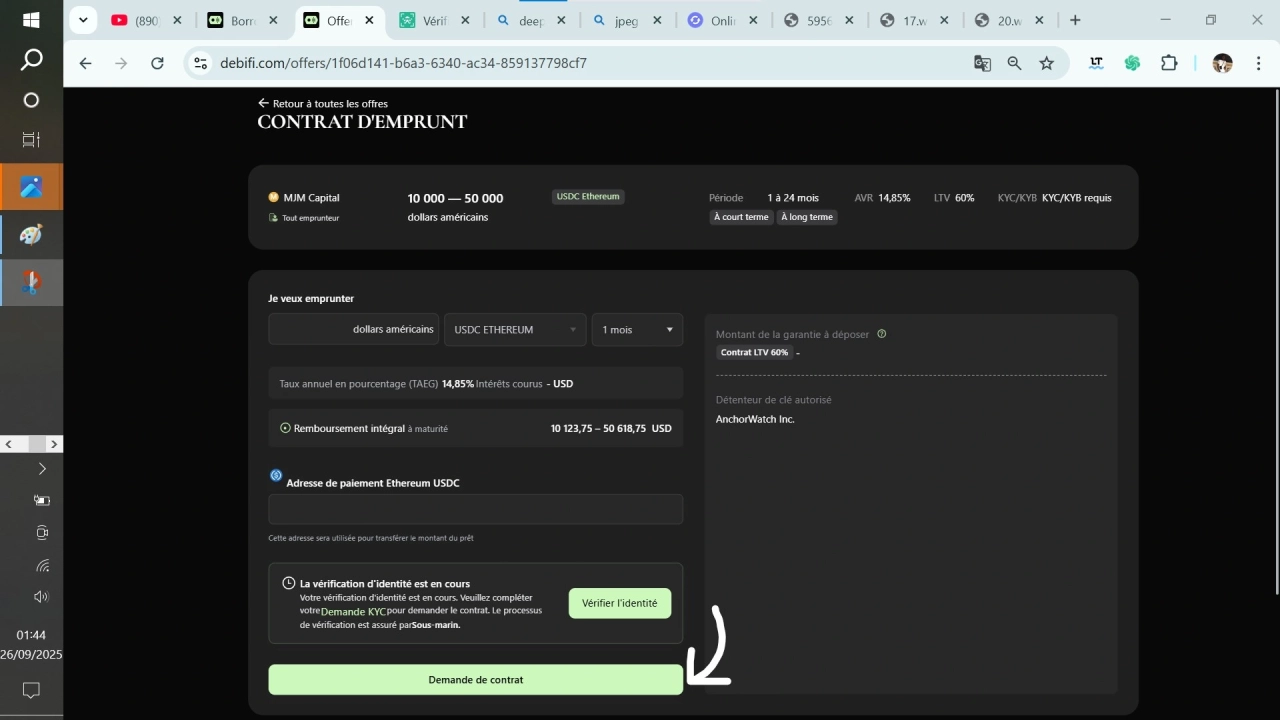Go back via Retour à toutes les offres
The image size is (1280, 720).
(x=323, y=103)
